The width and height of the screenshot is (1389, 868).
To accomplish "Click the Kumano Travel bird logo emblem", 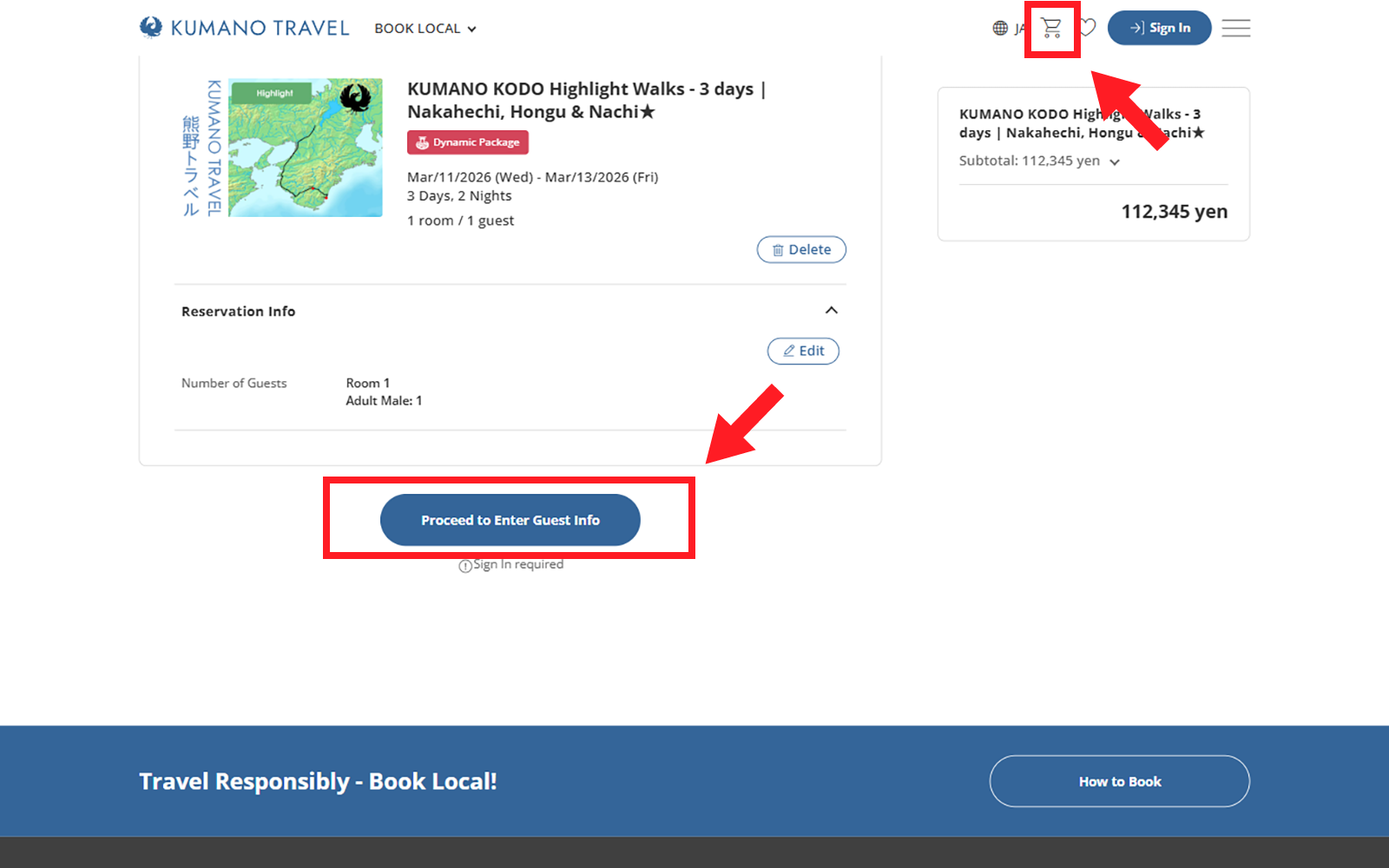I will click(x=151, y=28).
